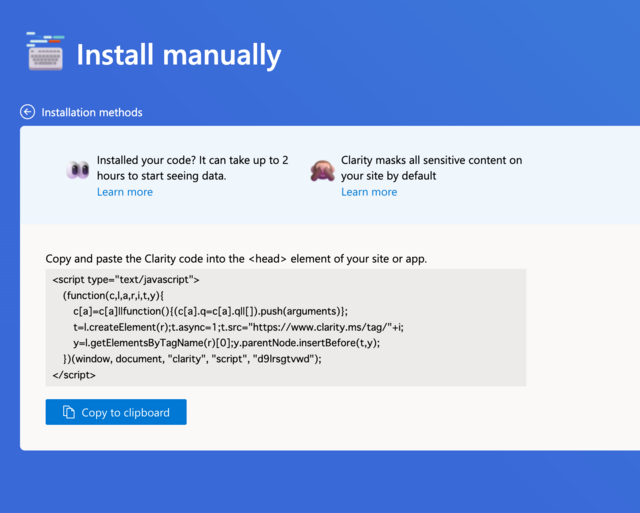Click the eyes emoji icon

coord(78,169)
